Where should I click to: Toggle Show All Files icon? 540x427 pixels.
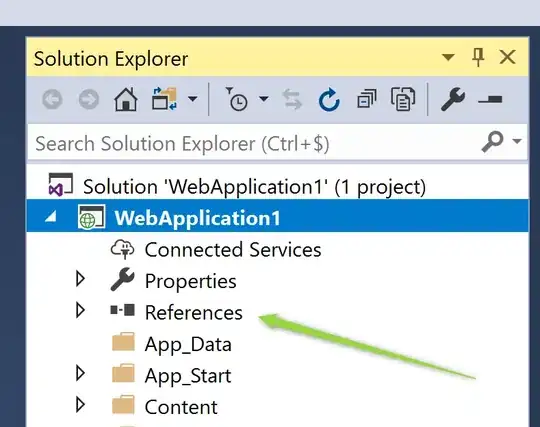pos(403,99)
